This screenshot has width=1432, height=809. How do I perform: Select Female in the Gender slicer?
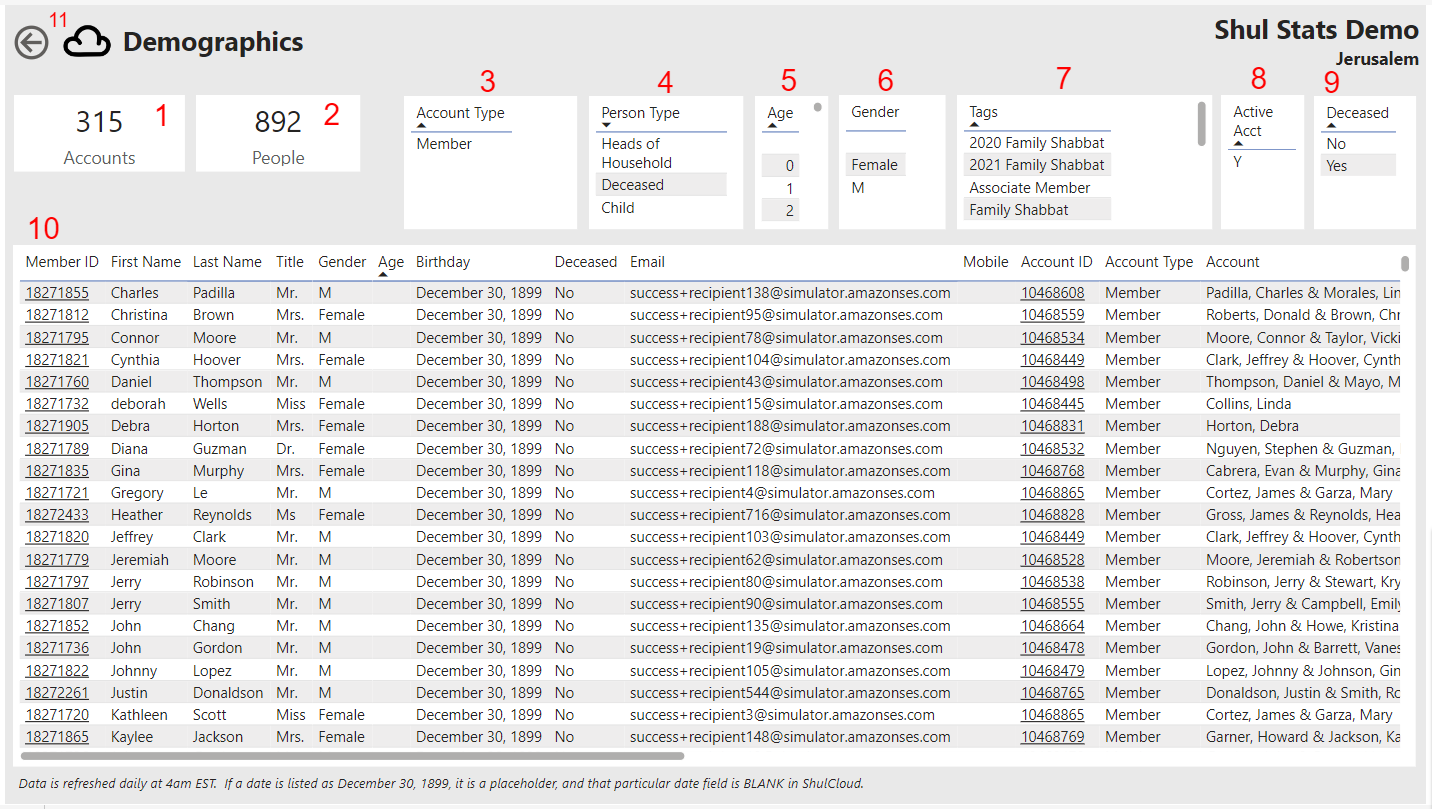click(874, 165)
